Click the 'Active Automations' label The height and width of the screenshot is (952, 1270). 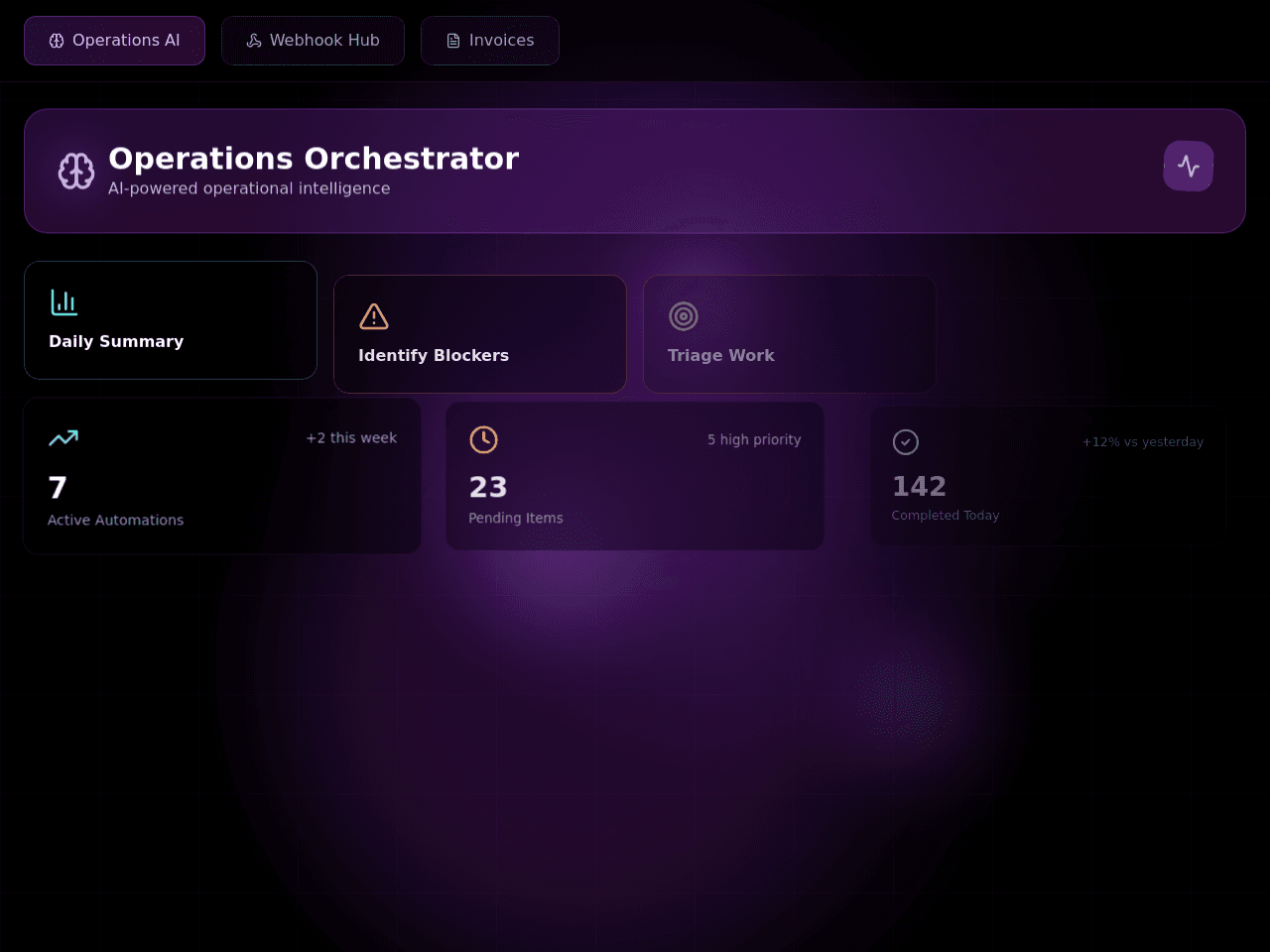(x=116, y=520)
